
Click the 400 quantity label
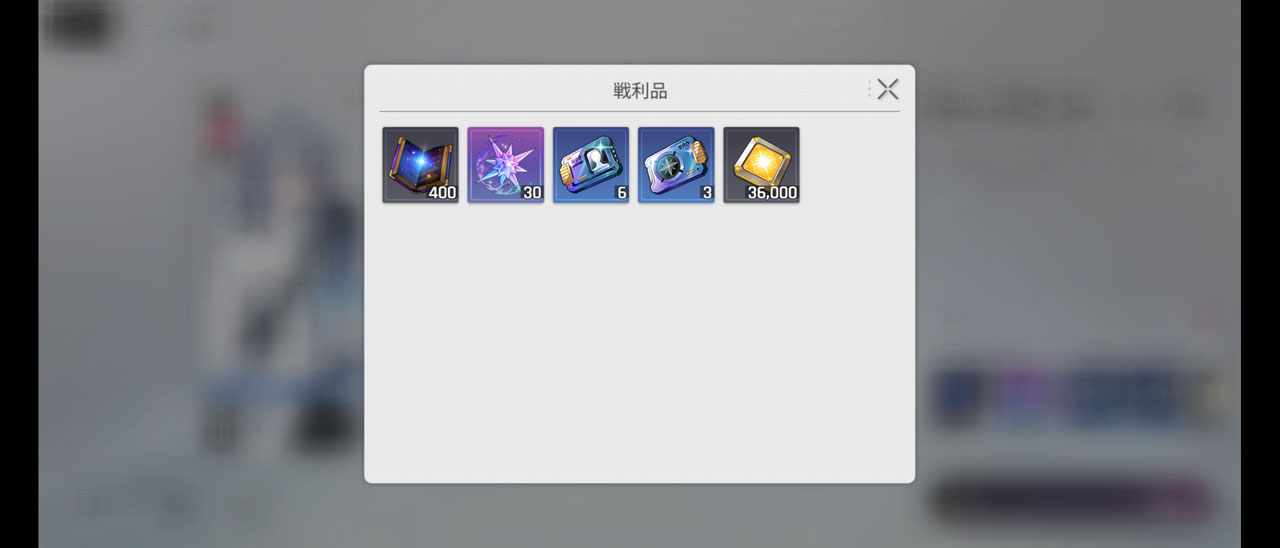coord(442,192)
